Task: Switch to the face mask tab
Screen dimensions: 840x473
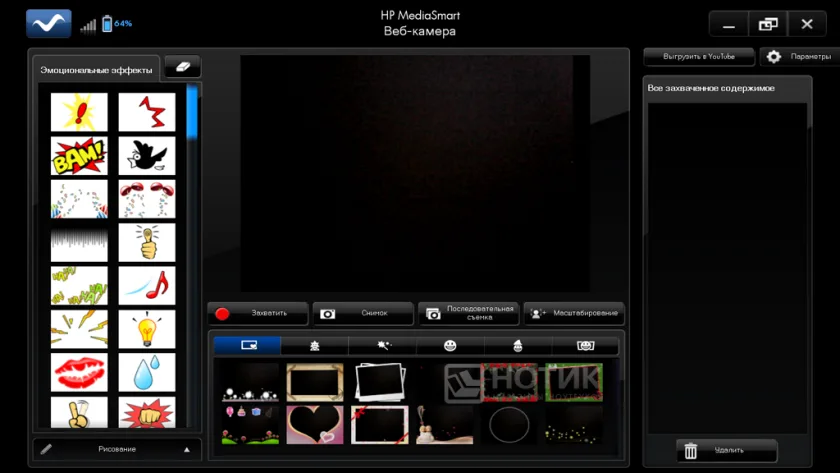Action: point(585,346)
